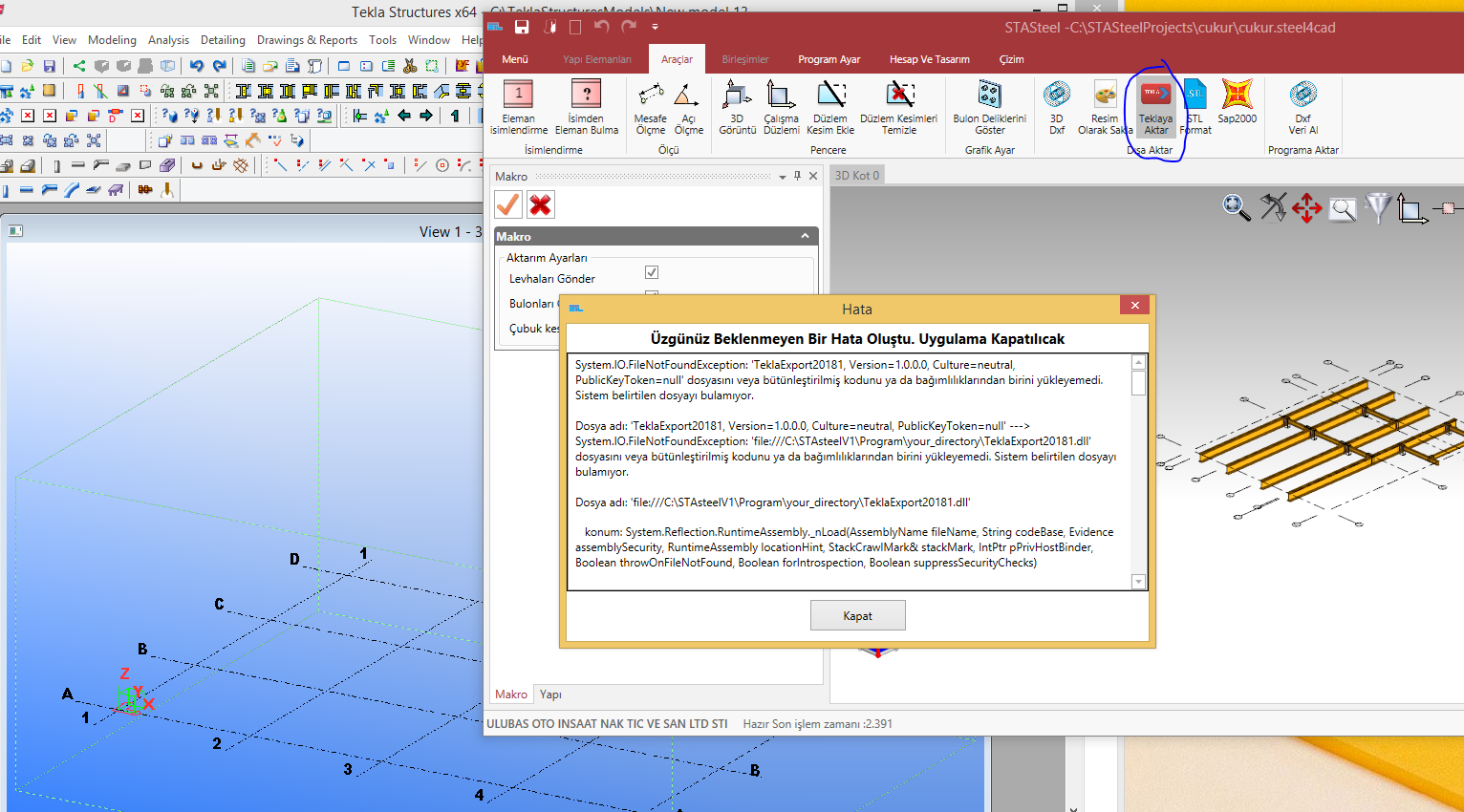Switch to the Program Ayar ribbon tab
Image resolution: width=1464 pixels, height=812 pixels.
point(829,59)
